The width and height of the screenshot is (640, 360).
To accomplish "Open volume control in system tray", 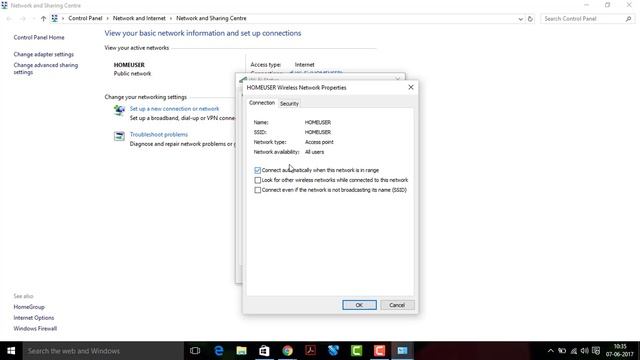I will click(x=584, y=351).
